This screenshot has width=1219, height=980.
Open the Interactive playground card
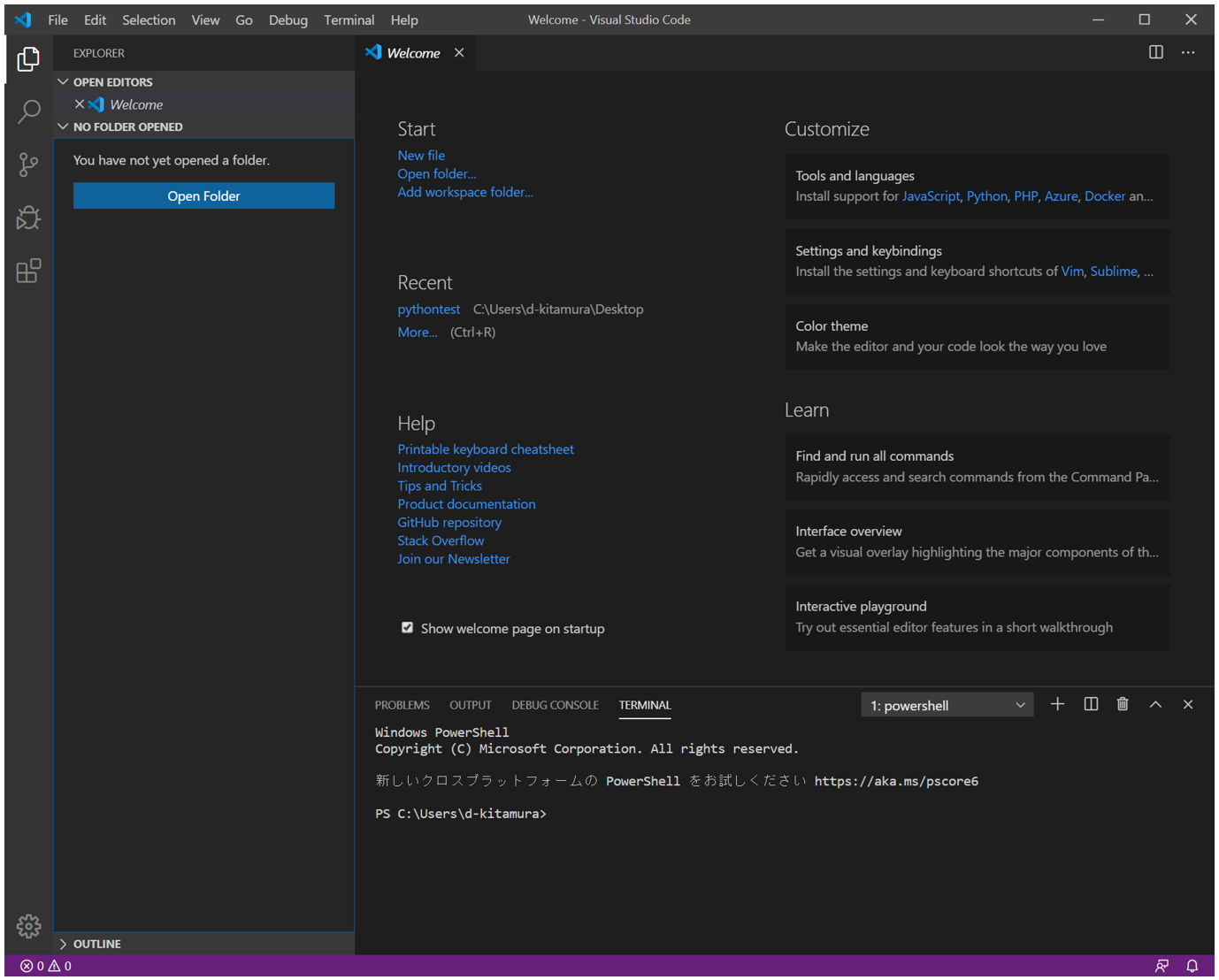(977, 617)
